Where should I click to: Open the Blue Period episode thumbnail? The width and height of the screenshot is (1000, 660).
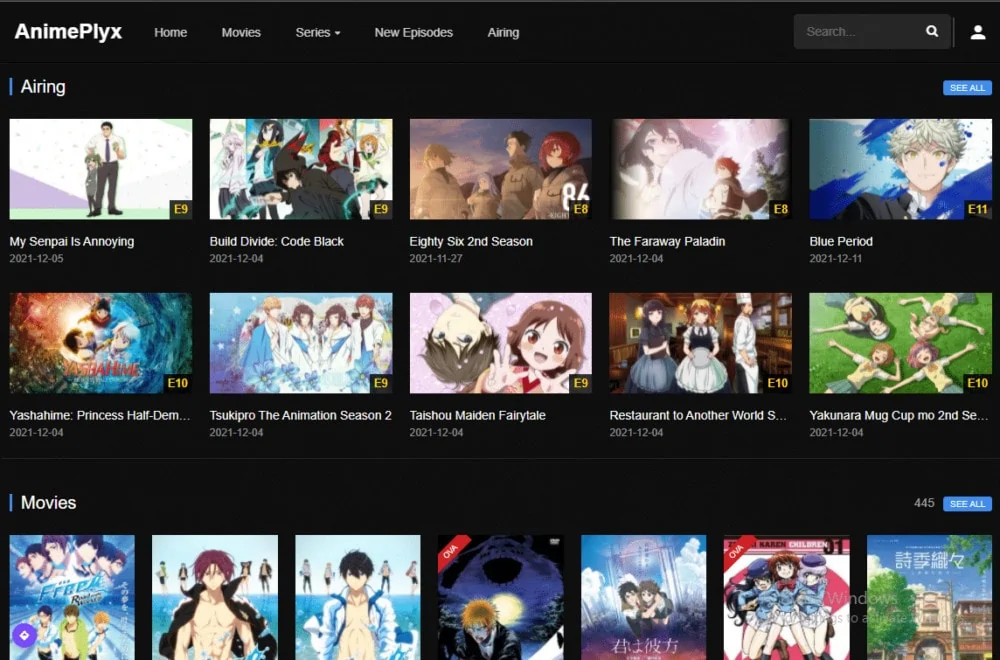[x=899, y=168]
